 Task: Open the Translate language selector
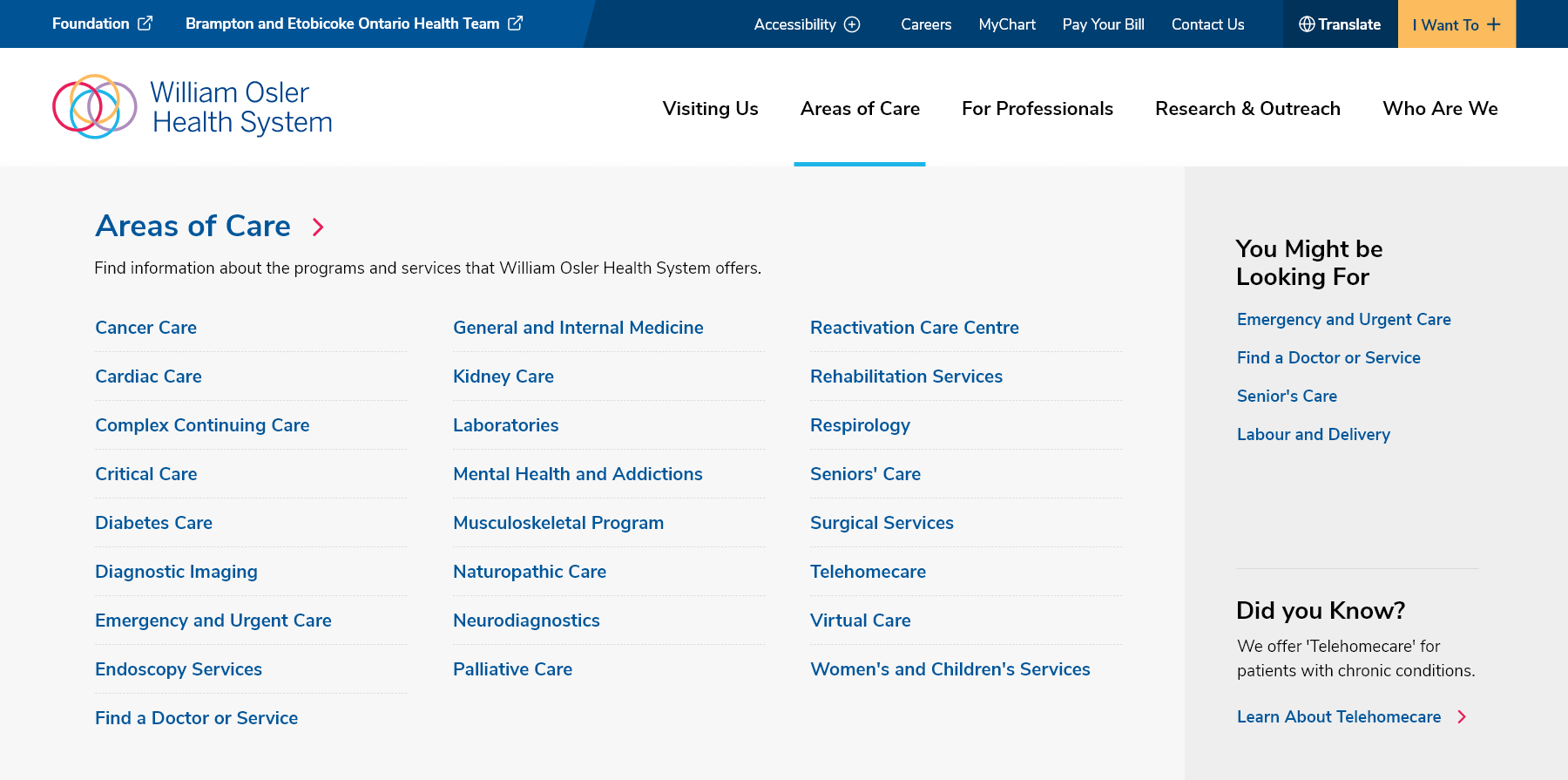tap(1340, 24)
